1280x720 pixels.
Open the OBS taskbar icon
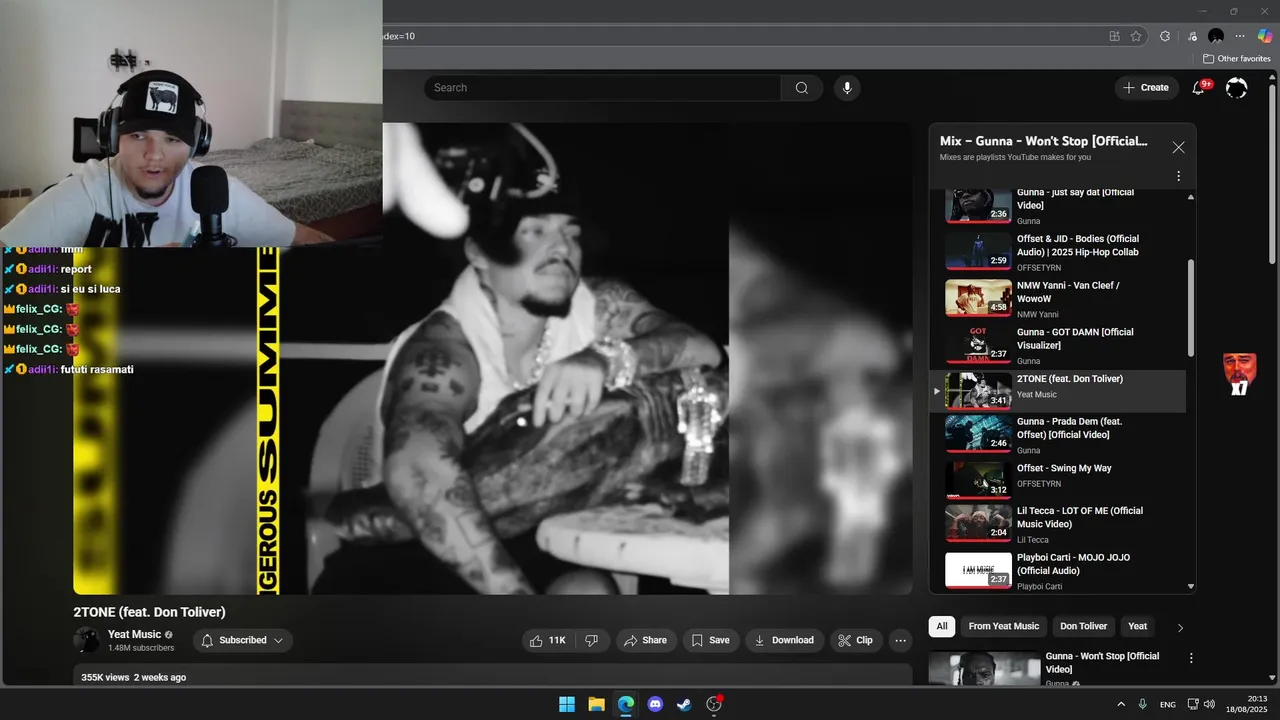coord(714,704)
